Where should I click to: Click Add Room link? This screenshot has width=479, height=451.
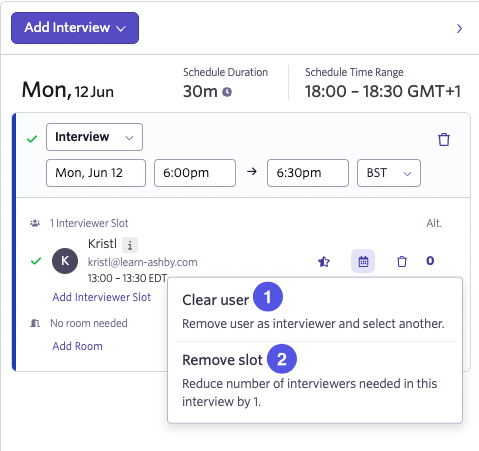pyautogui.click(x=77, y=346)
